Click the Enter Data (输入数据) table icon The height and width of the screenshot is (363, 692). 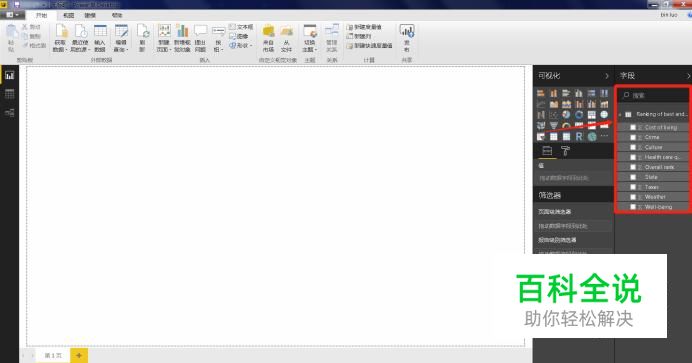point(100,32)
